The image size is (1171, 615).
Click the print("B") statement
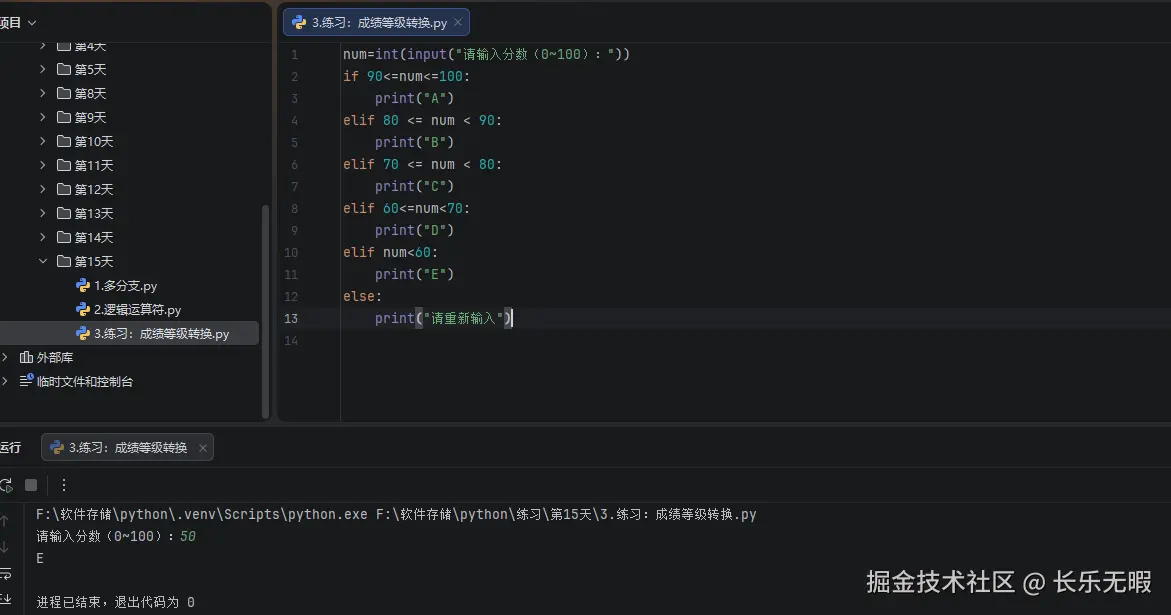[414, 142]
